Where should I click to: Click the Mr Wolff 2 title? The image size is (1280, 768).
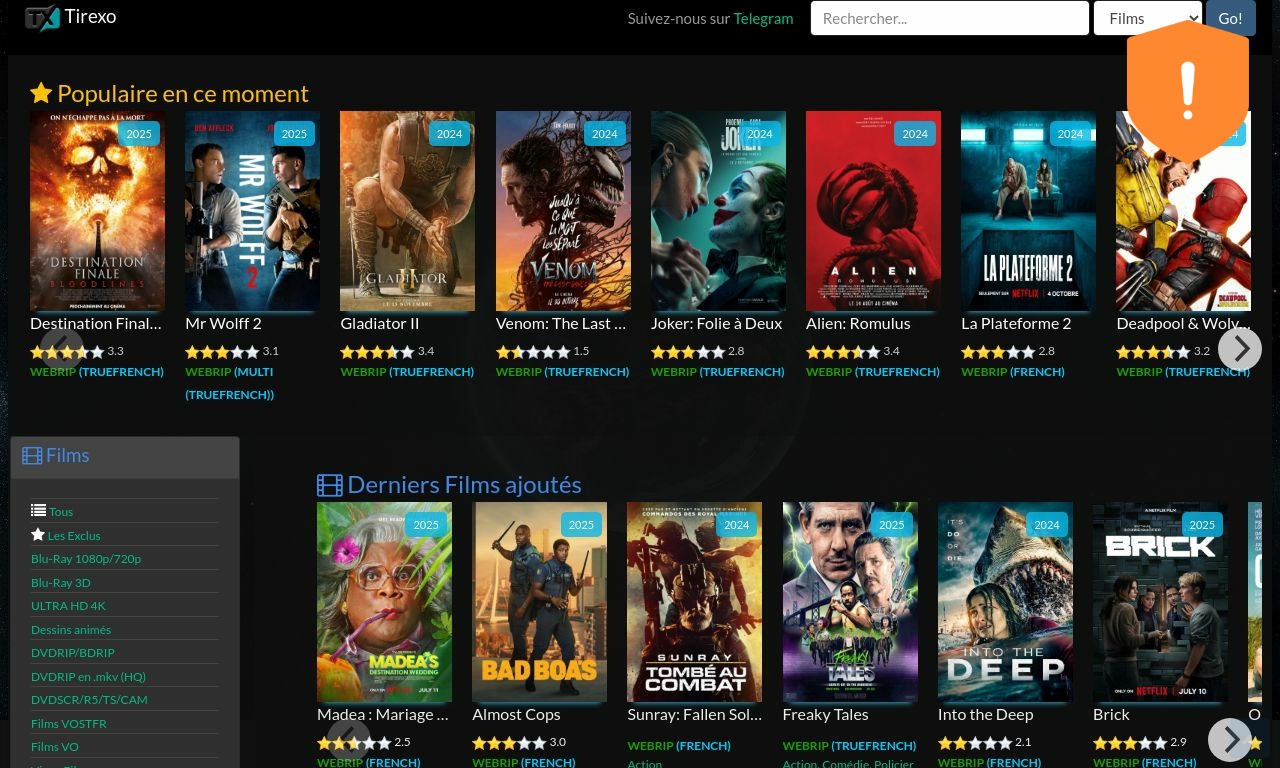click(223, 323)
